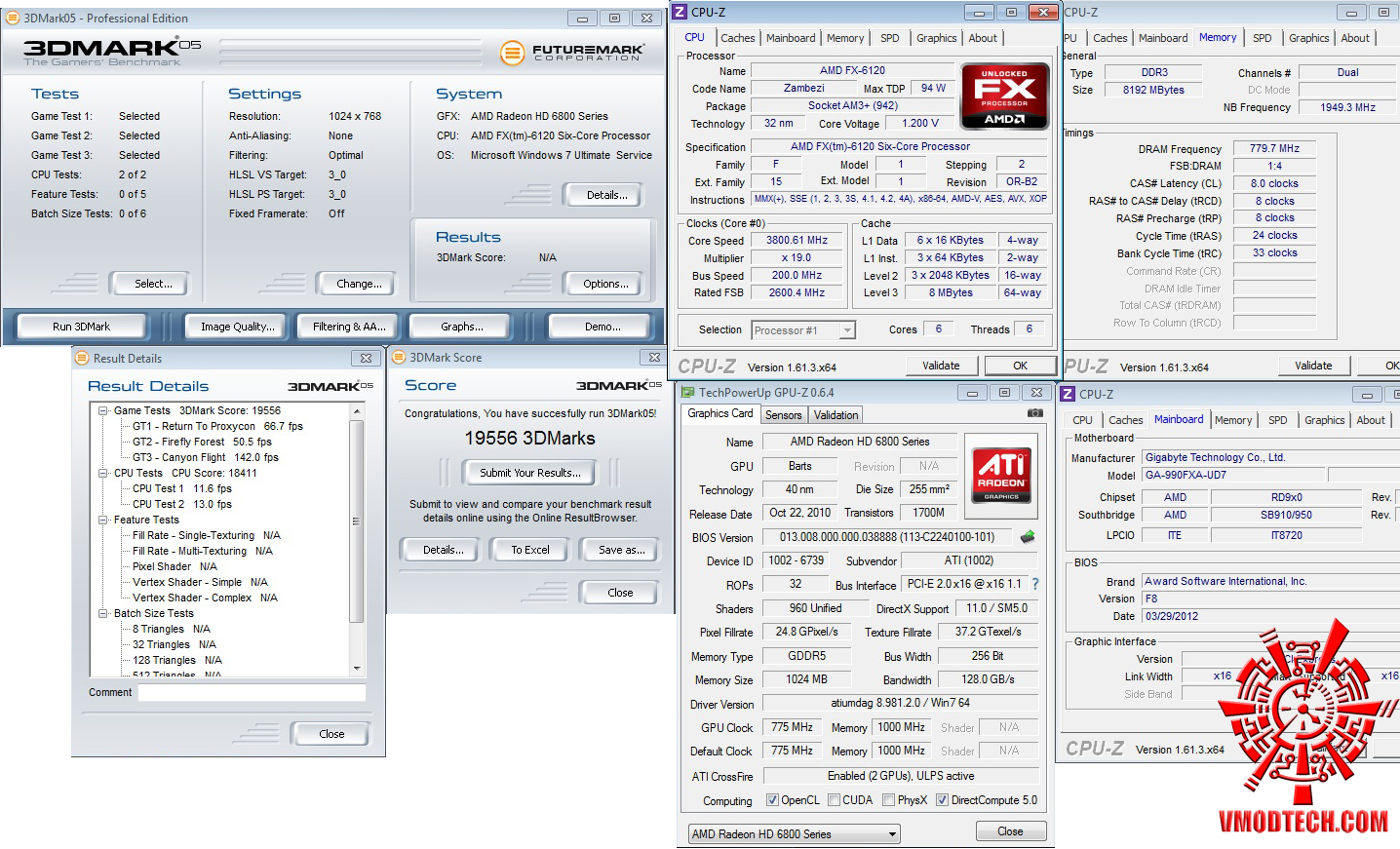Image resolution: width=1400 pixels, height=849 pixels.
Task: Select the Graphics Card tab in GPU-Z
Action: pos(720,413)
